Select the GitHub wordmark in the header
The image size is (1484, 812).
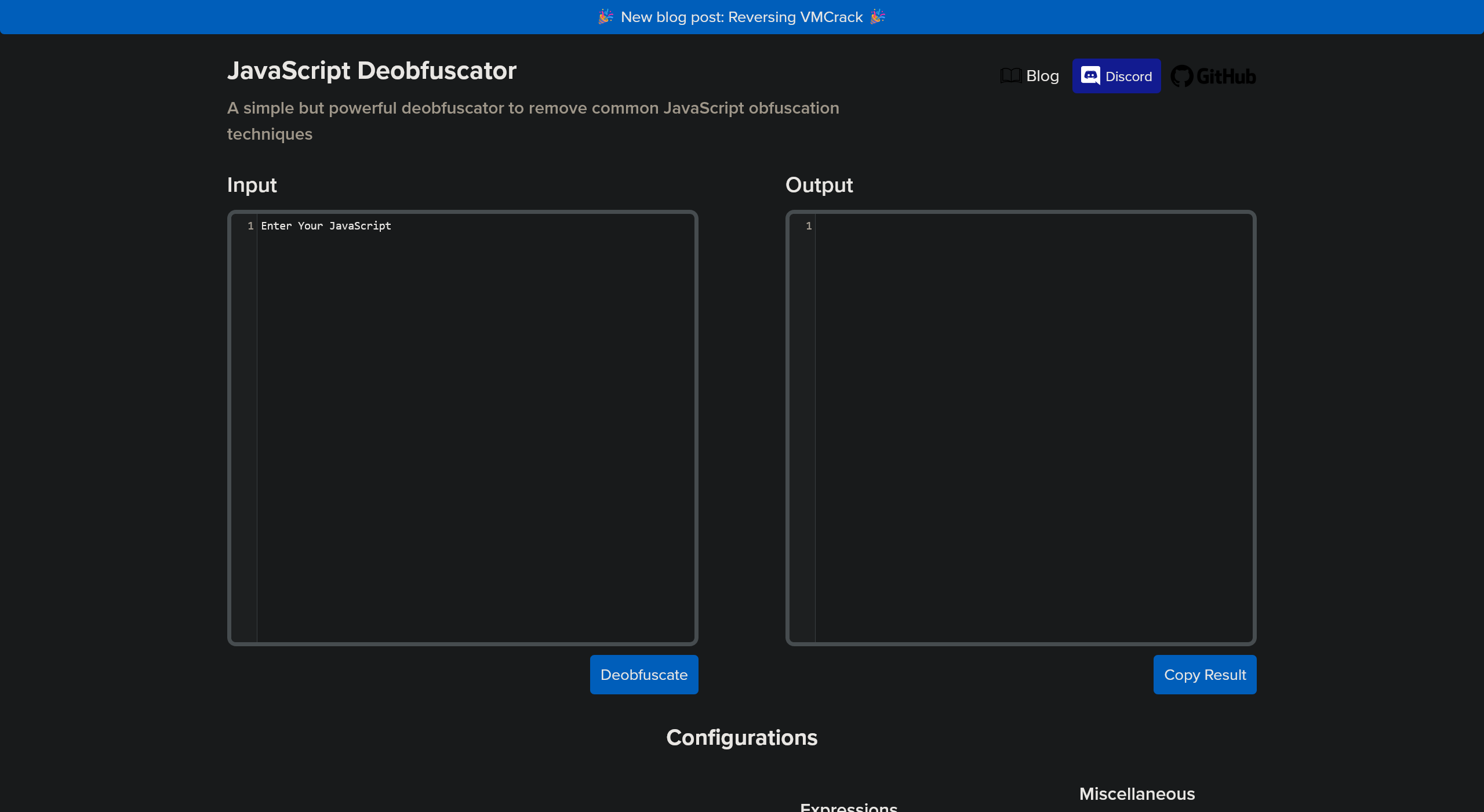coord(1226,76)
